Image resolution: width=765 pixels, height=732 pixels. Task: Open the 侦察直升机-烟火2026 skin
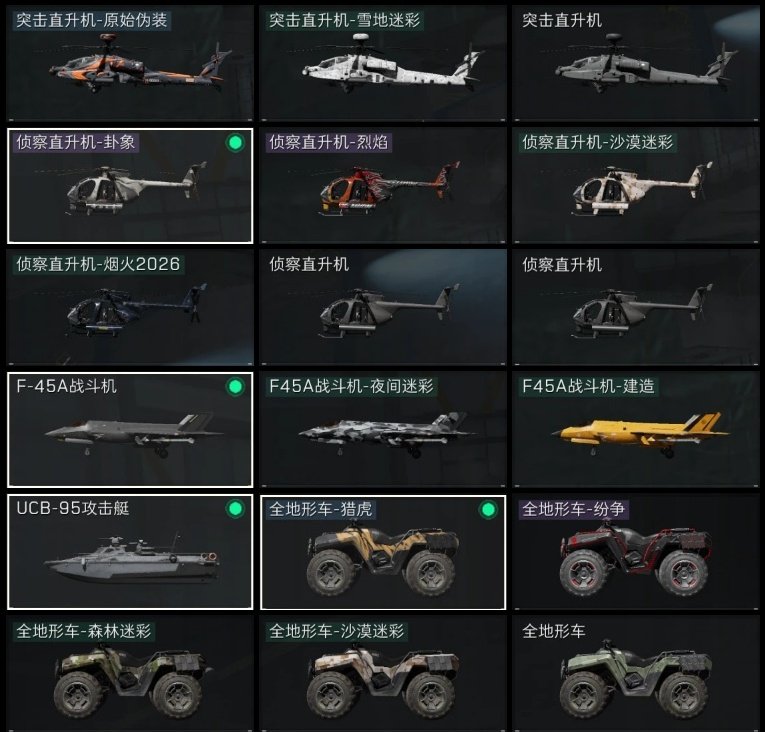(x=130, y=307)
